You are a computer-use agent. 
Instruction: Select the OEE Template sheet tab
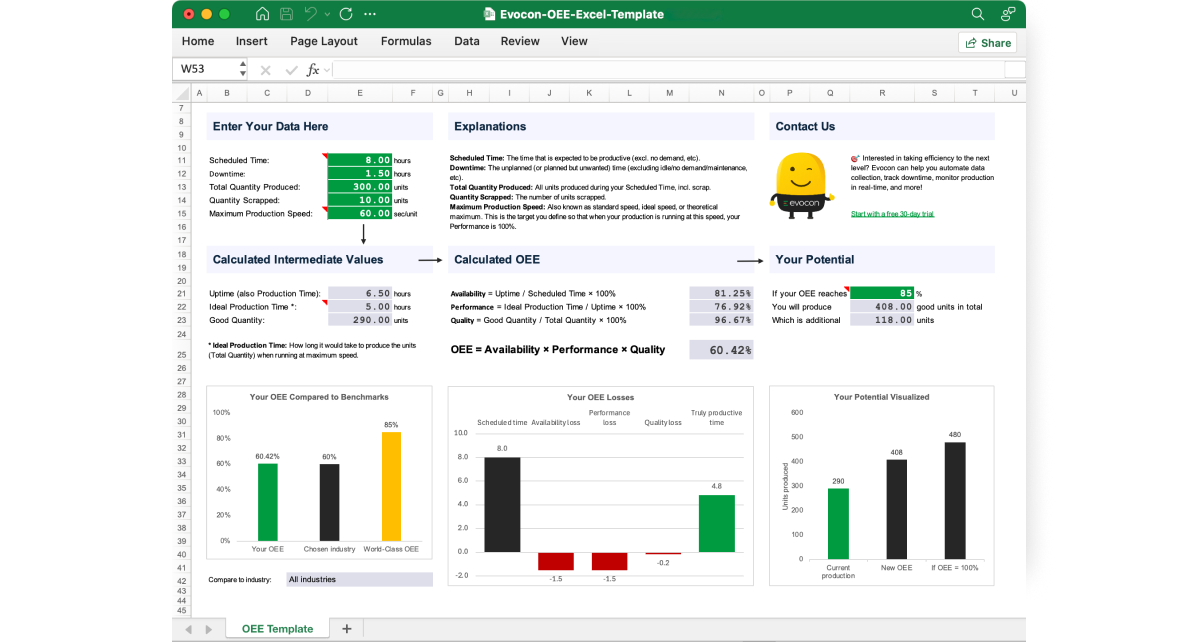click(277, 629)
